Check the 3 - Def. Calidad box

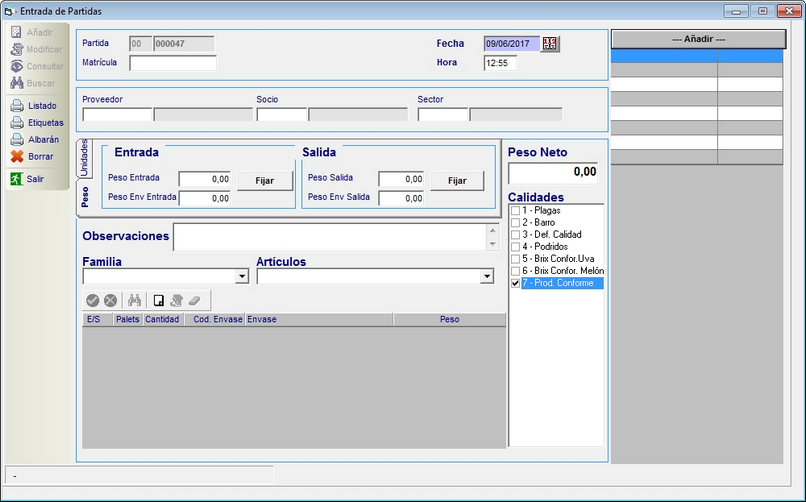(x=515, y=235)
